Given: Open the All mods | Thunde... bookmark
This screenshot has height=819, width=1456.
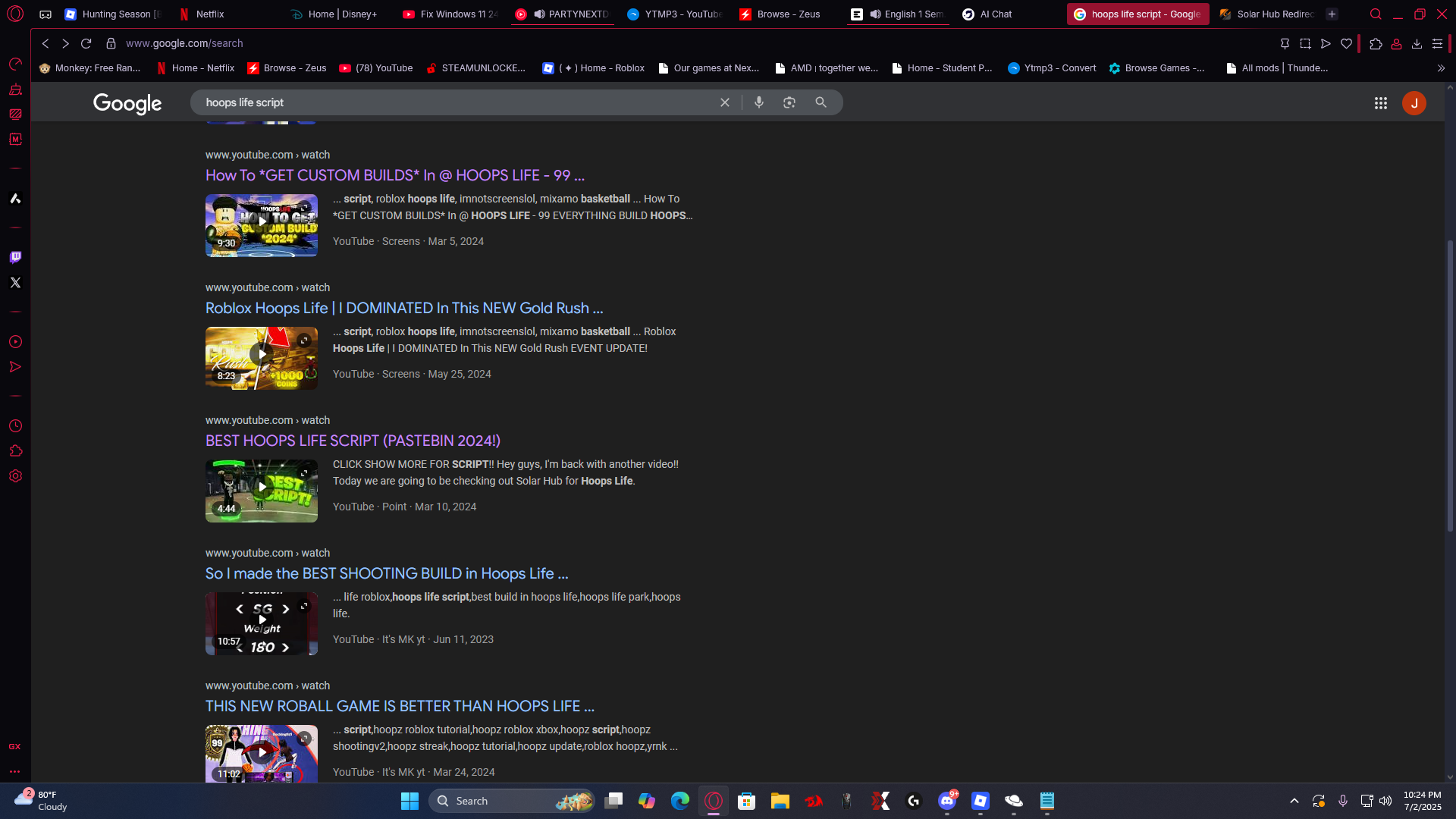Looking at the screenshot, I should 1277,68.
